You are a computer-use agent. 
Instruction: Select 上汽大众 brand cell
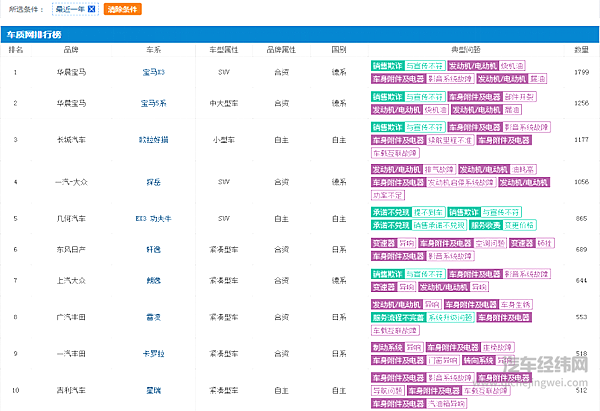(71, 281)
